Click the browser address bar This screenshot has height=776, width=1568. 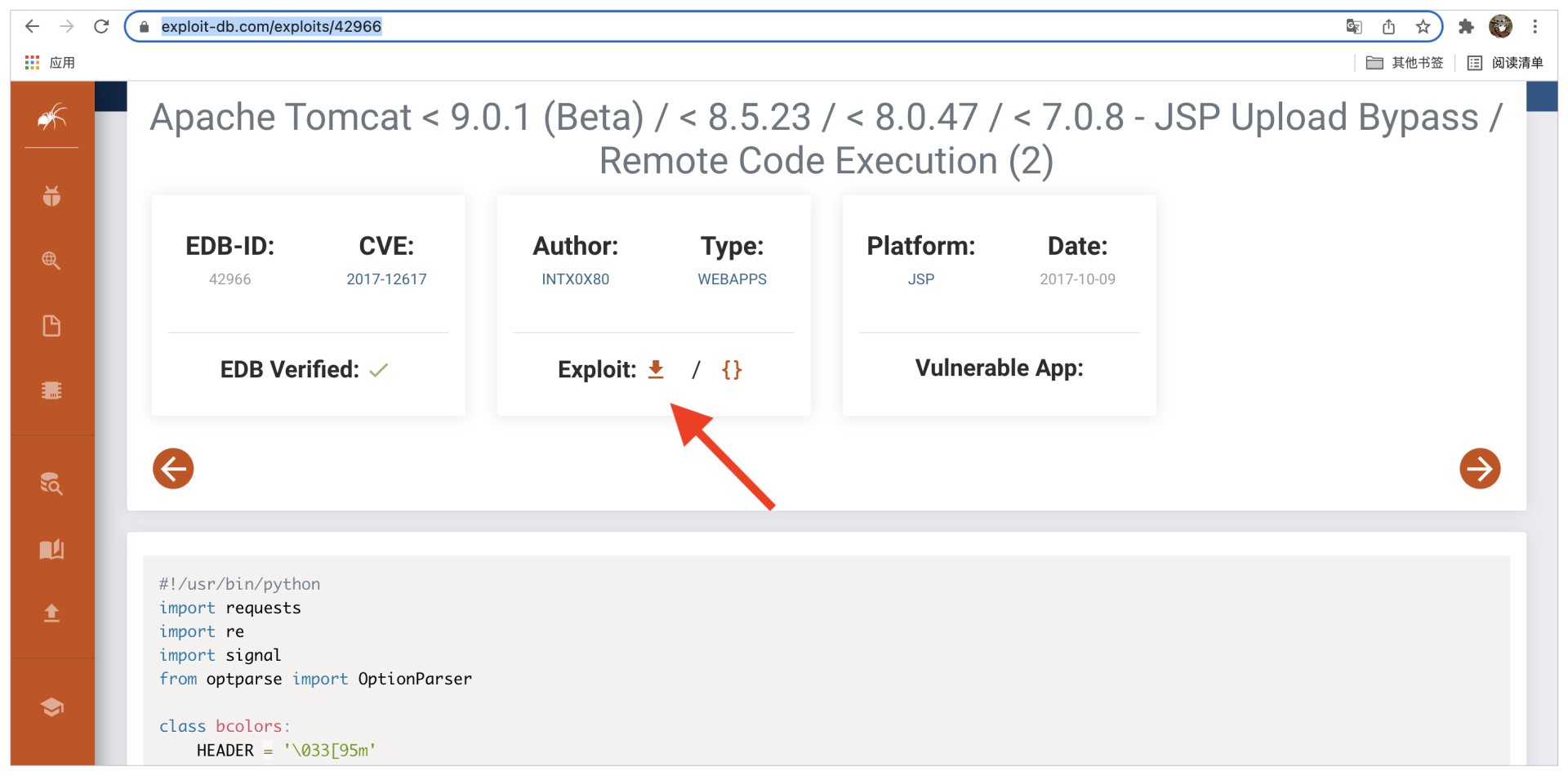pyautogui.click(x=735, y=27)
